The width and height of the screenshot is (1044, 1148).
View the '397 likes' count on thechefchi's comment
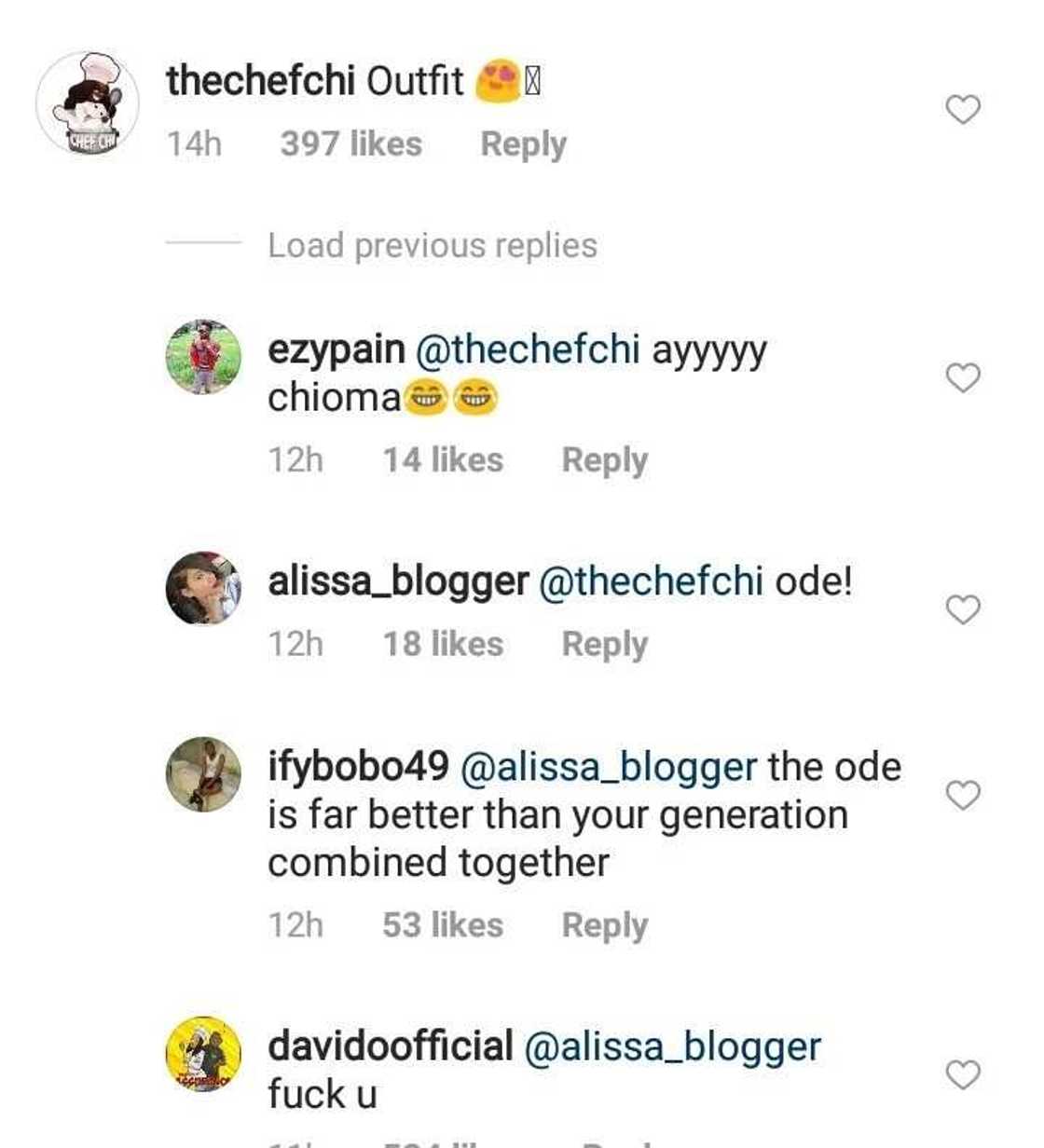(349, 143)
